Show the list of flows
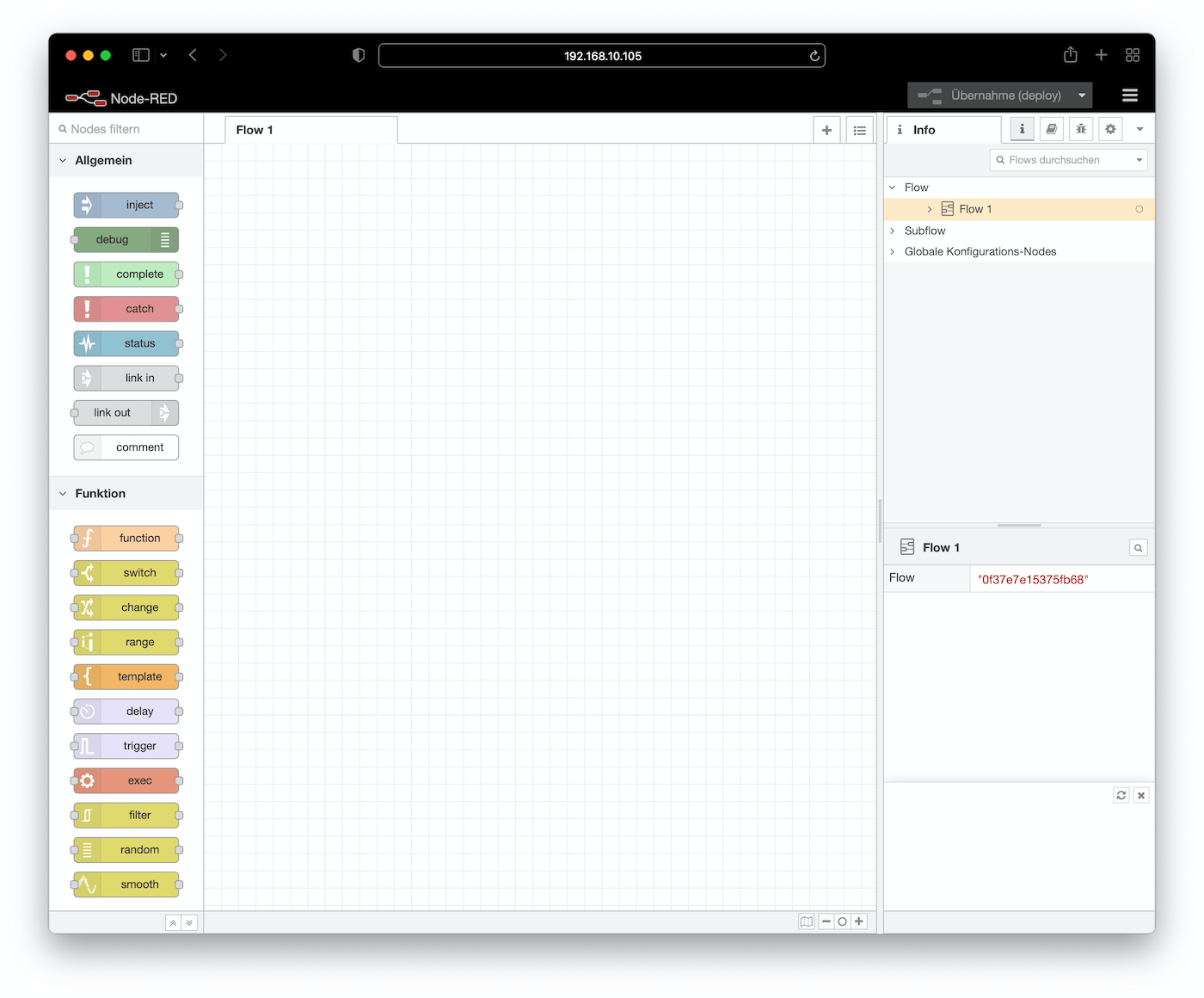The image size is (1204, 998). pyautogui.click(x=860, y=130)
